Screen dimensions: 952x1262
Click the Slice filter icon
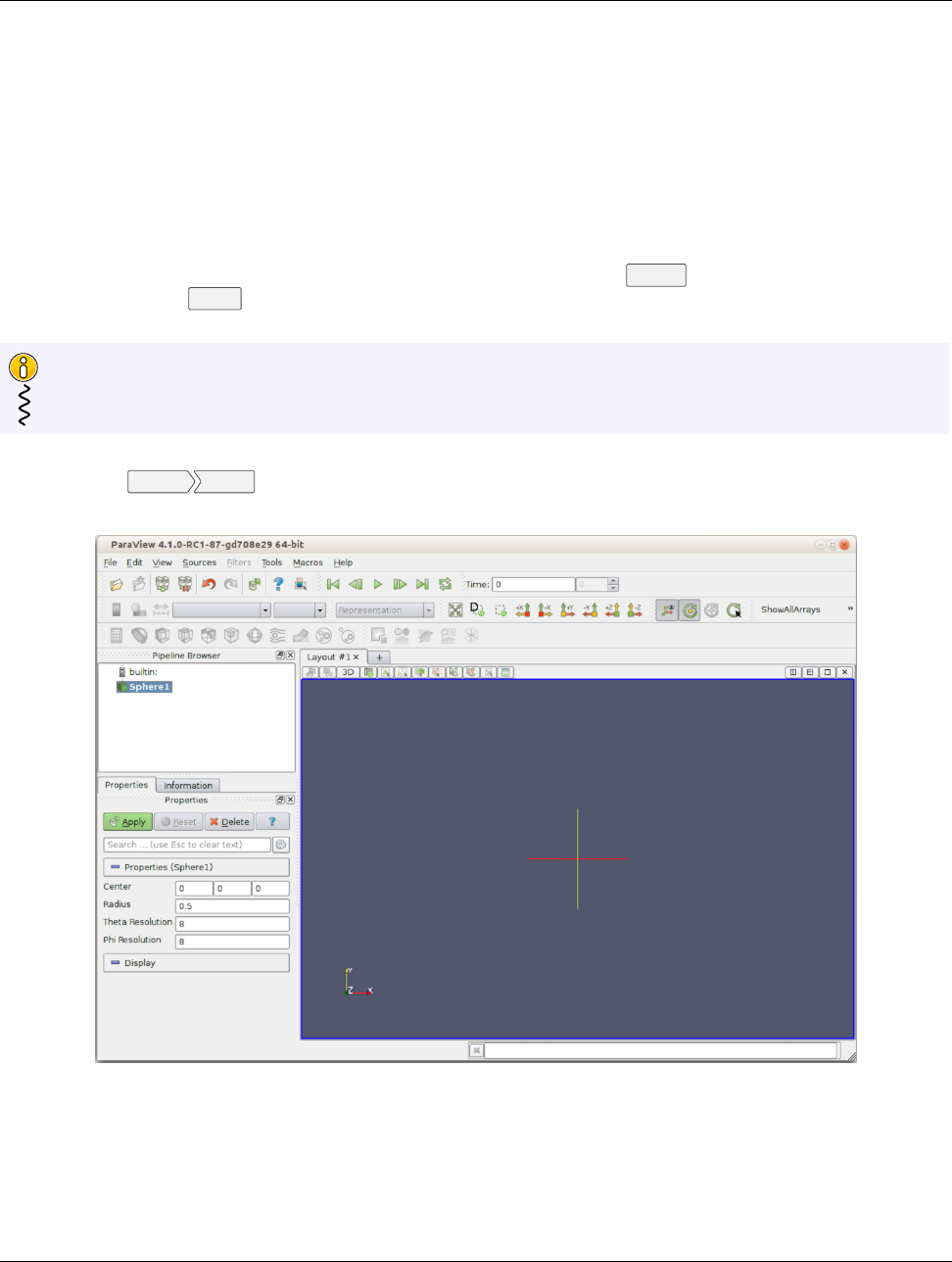[185, 636]
